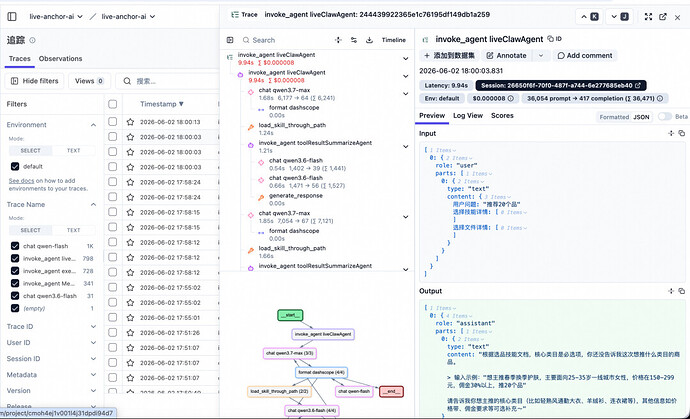690x419 pixels.
Task: Click the trace Search input field
Action: [x=286, y=40]
